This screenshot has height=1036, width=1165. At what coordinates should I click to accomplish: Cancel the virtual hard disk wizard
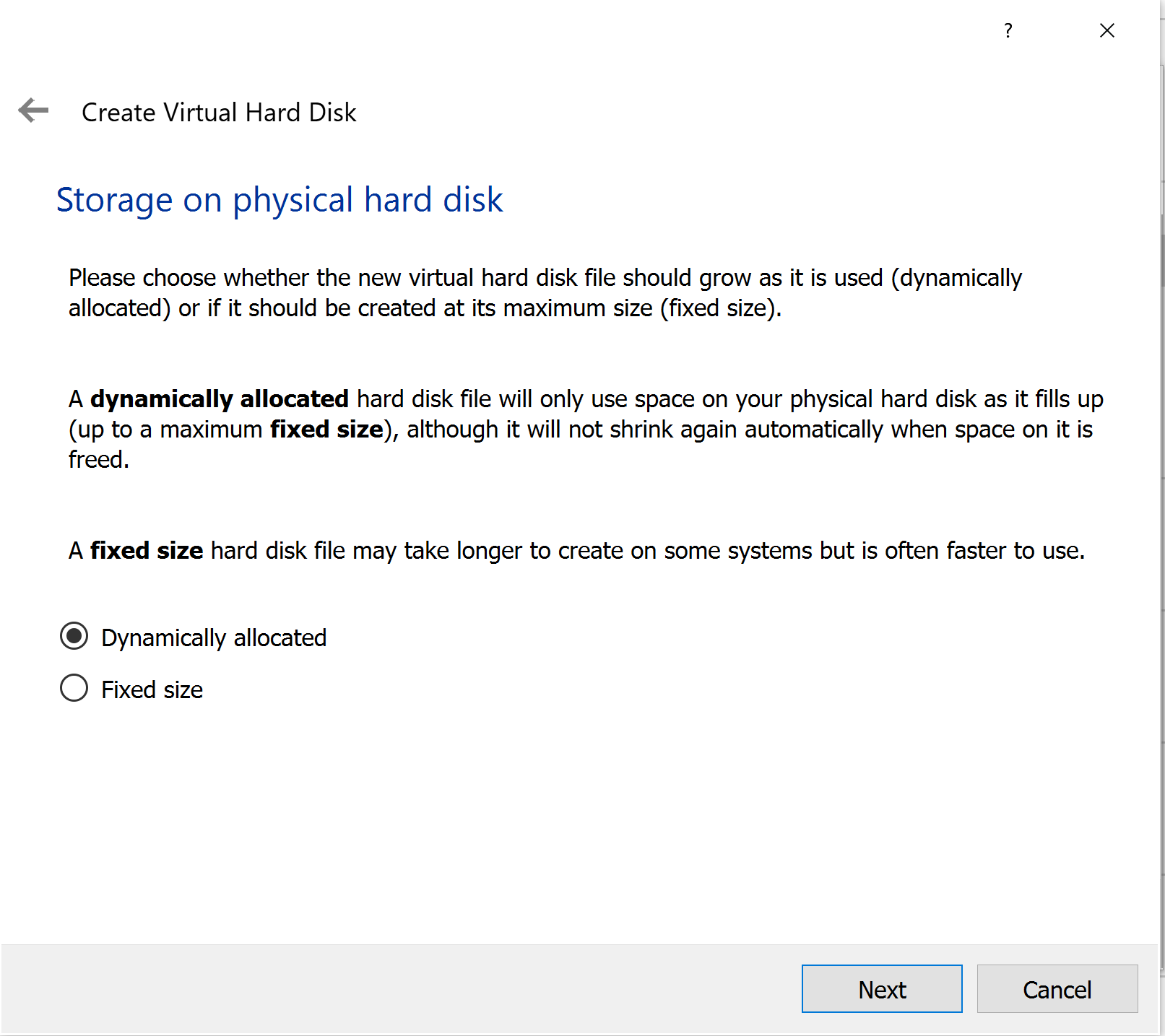click(x=1057, y=989)
